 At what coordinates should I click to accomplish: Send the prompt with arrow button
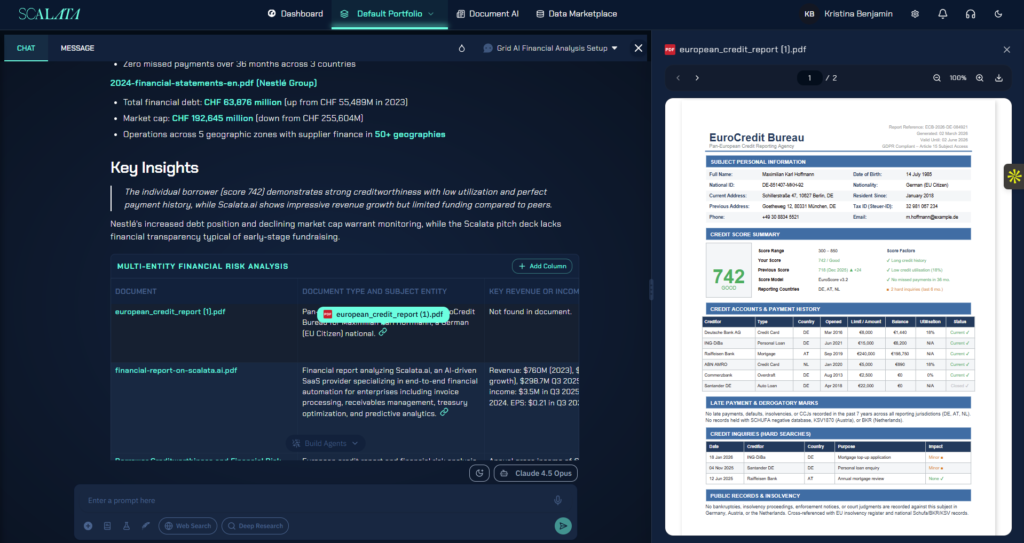tap(562, 526)
